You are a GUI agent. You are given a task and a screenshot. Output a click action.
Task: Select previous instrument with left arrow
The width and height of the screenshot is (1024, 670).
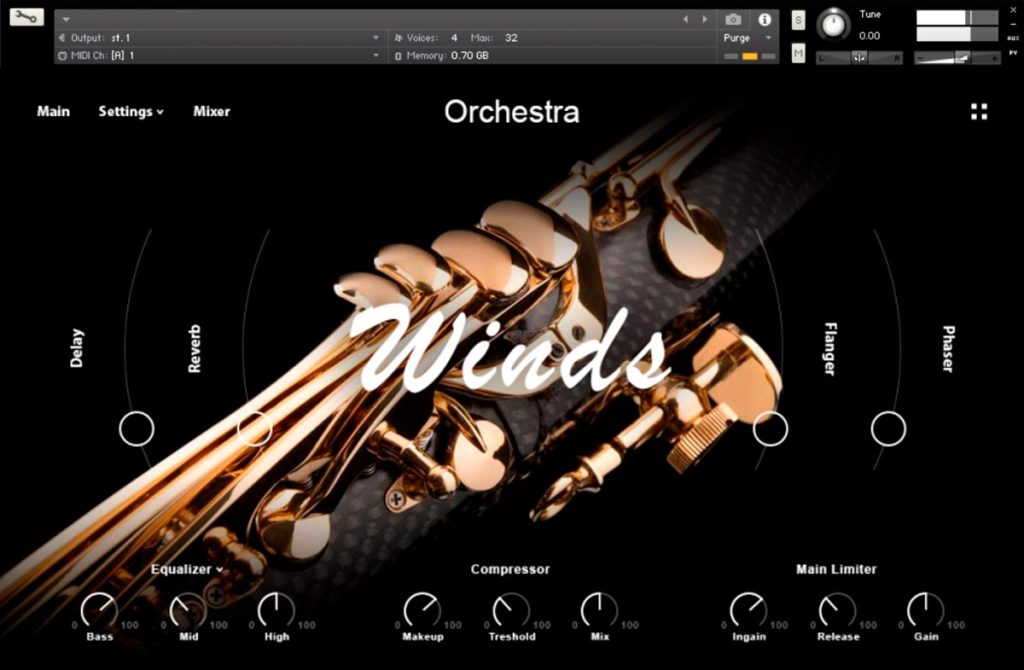point(685,20)
